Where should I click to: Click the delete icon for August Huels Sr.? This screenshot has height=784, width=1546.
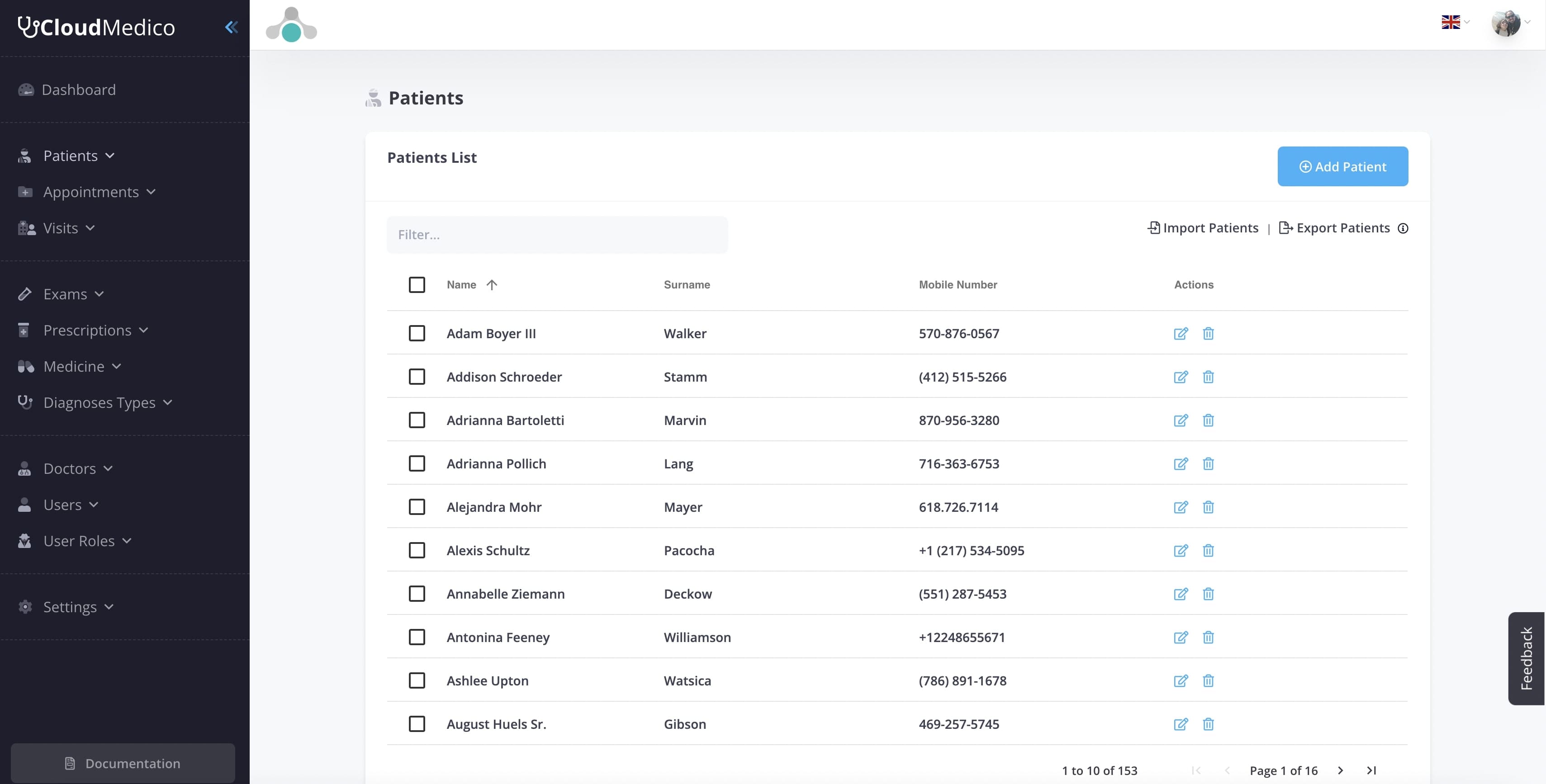(1208, 724)
